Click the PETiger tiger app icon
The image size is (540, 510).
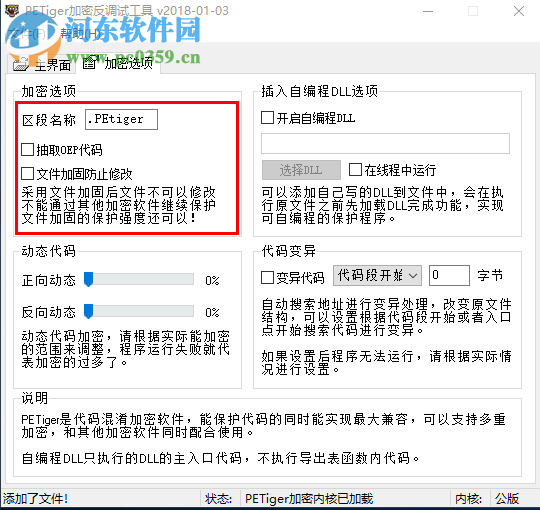point(12,11)
